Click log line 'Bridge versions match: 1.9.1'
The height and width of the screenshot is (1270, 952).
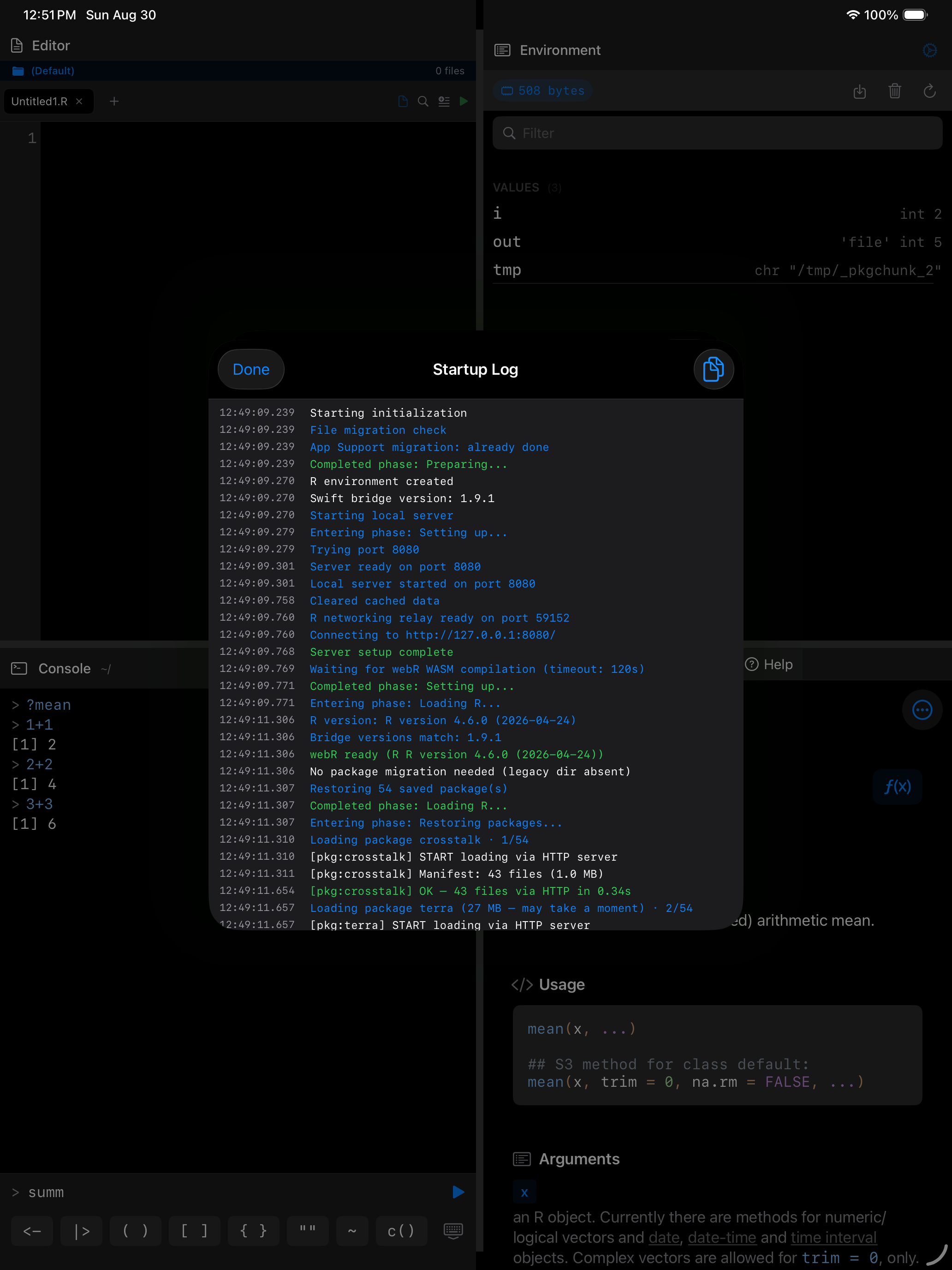click(406, 737)
